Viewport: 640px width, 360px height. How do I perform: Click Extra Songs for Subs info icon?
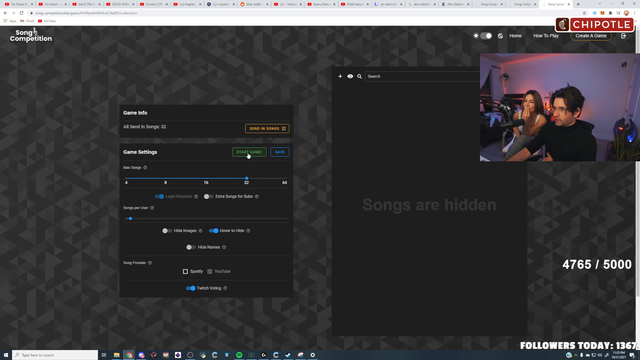coord(257,196)
